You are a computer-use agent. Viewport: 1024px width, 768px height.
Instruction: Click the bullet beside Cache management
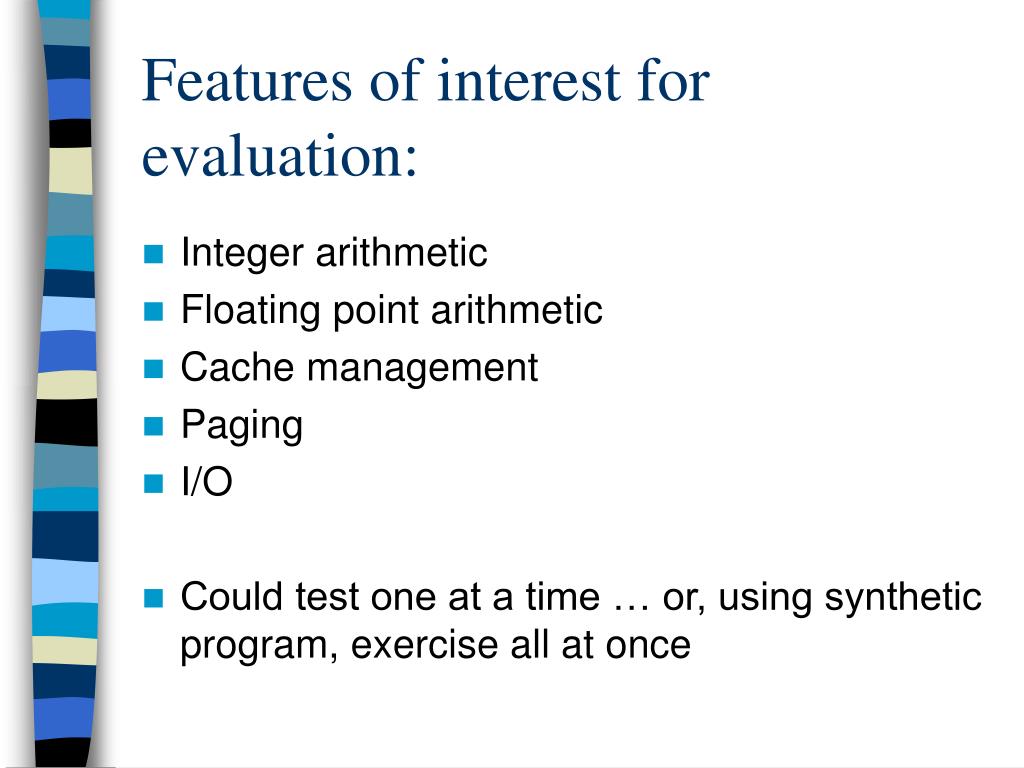coord(153,368)
